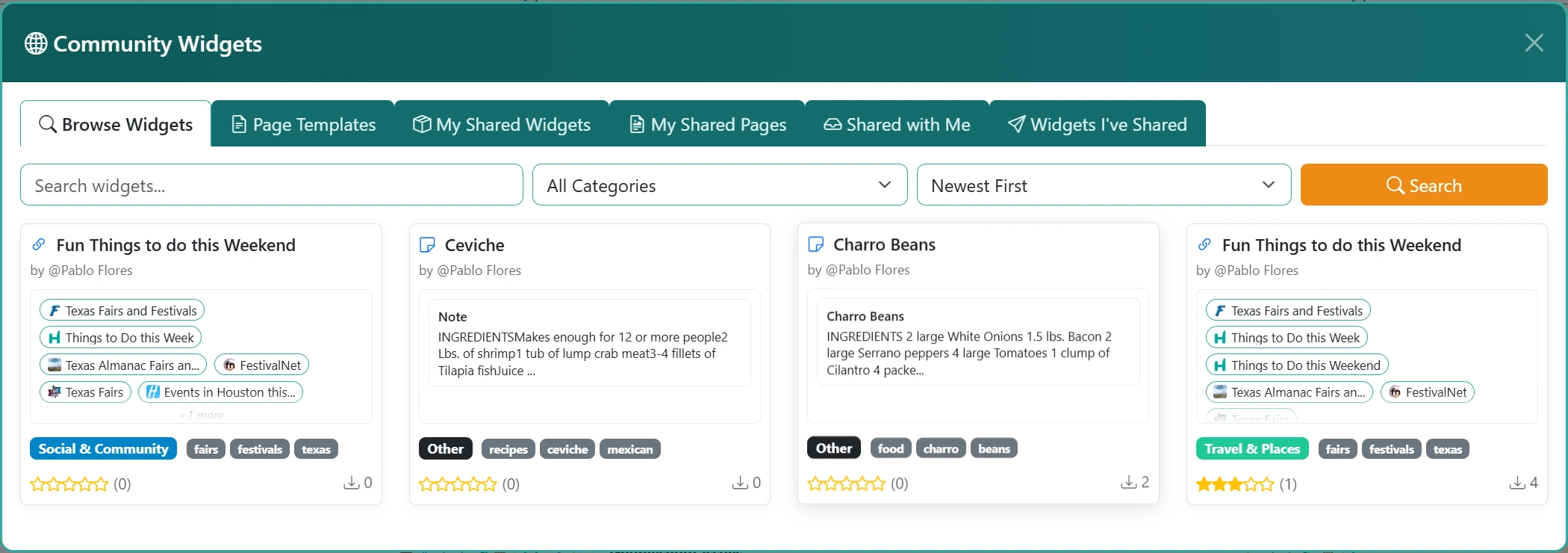This screenshot has height=553, width=1568.
Task: Click the link icon on the first Fun Things card
Action: coord(39,244)
